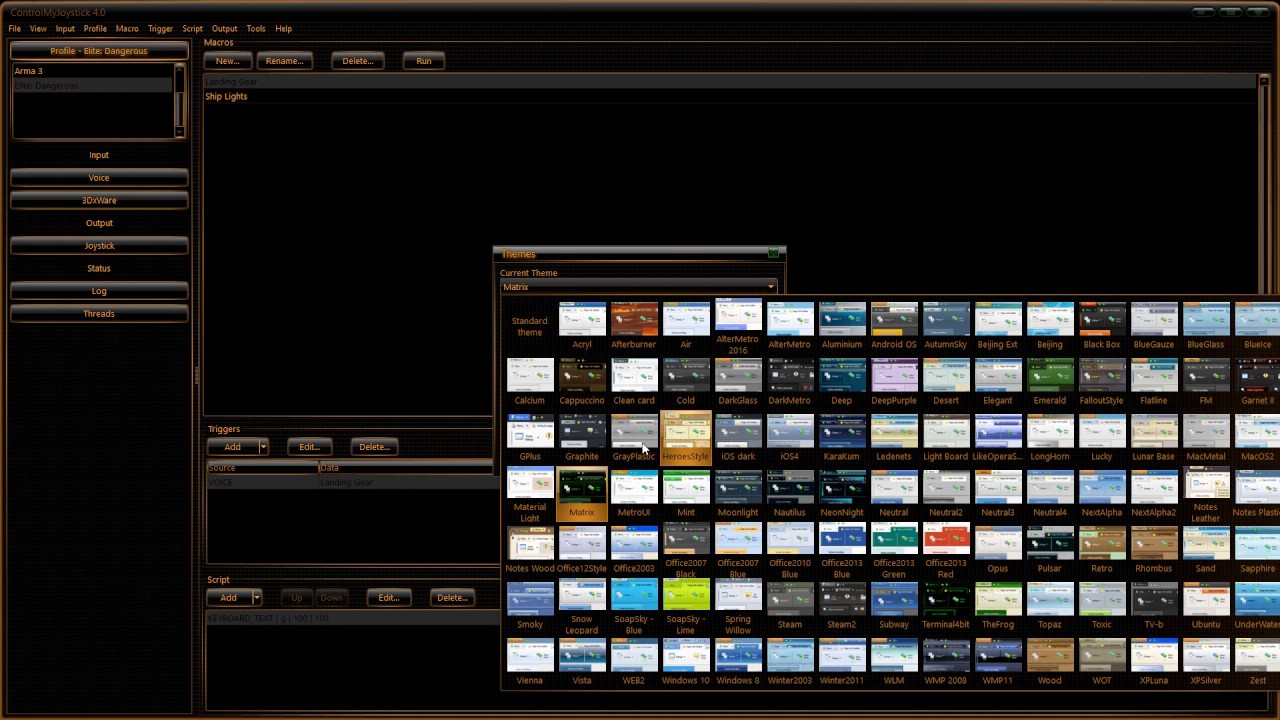
Task: Pick the TheFrog theme thumbnail
Action: coord(998,606)
